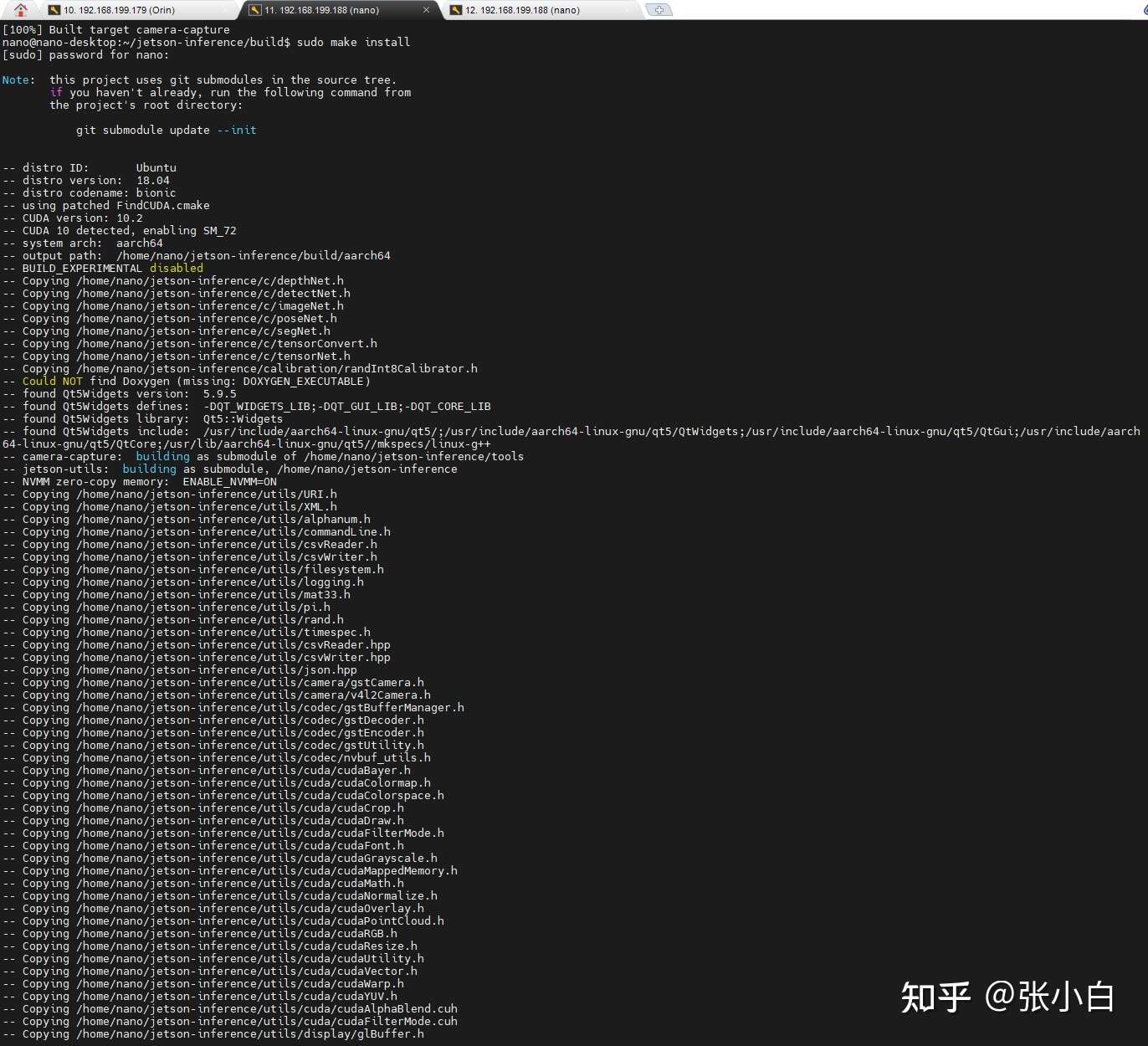The image size is (1148, 1046).
Task: Click the line copying utils/filesystem.h
Action: click(193, 569)
